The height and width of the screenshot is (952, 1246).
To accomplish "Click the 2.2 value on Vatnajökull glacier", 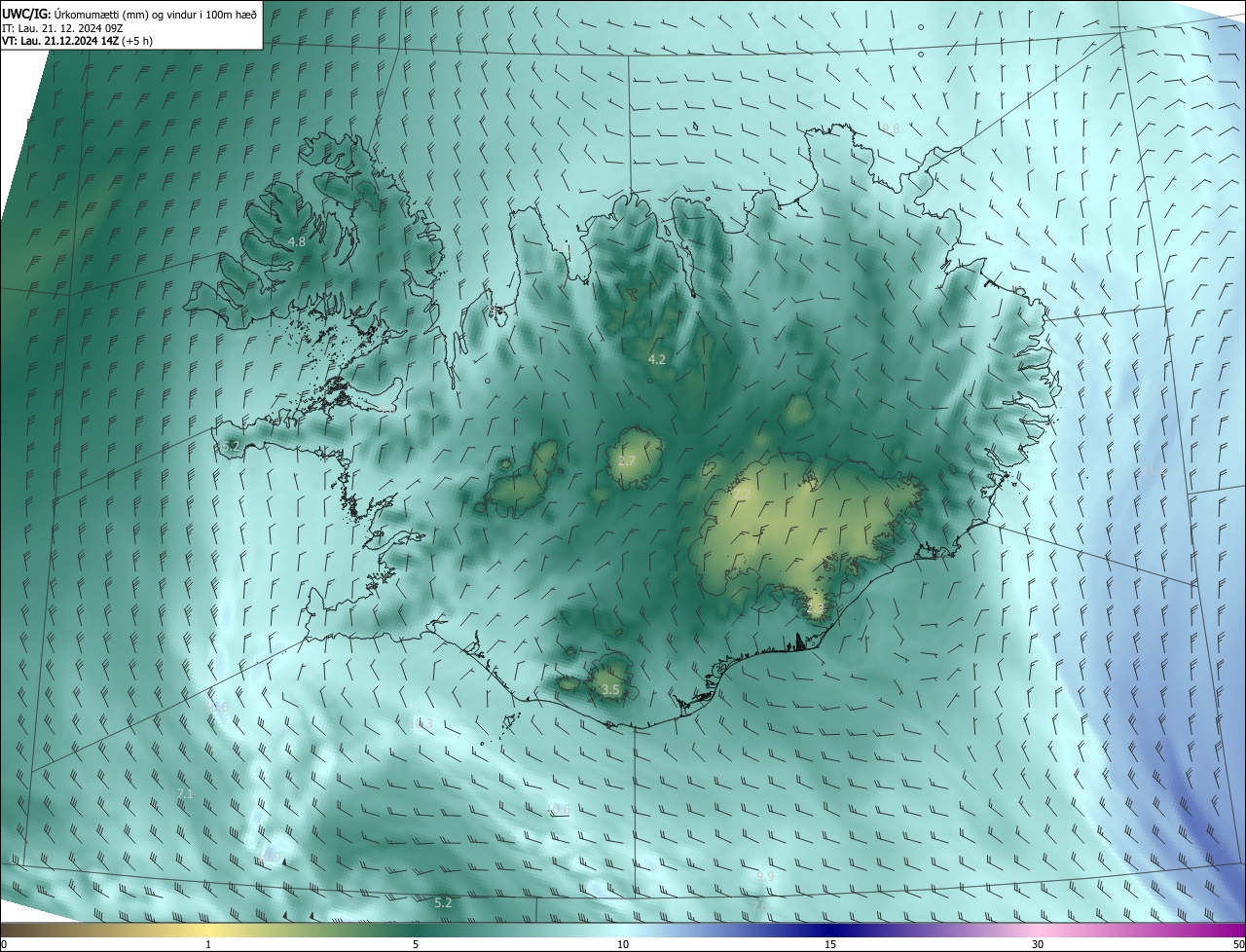I will [742, 494].
